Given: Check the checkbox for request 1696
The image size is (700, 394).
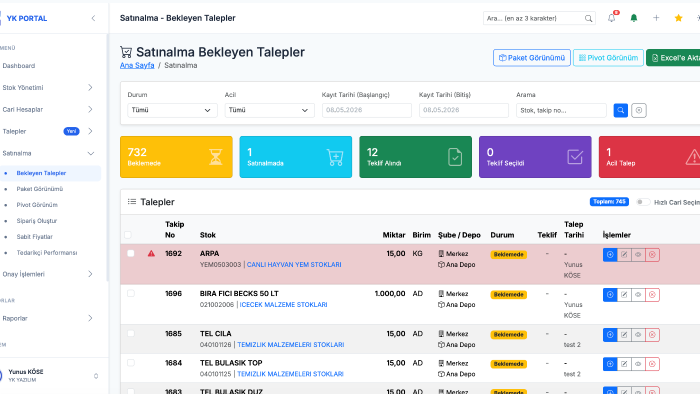Looking at the screenshot, I should point(130,294).
